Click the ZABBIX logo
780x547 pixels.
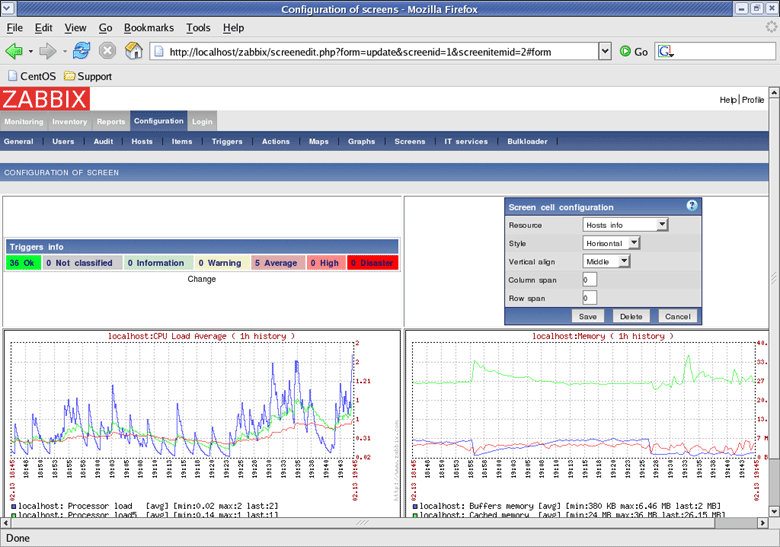pos(45,99)
